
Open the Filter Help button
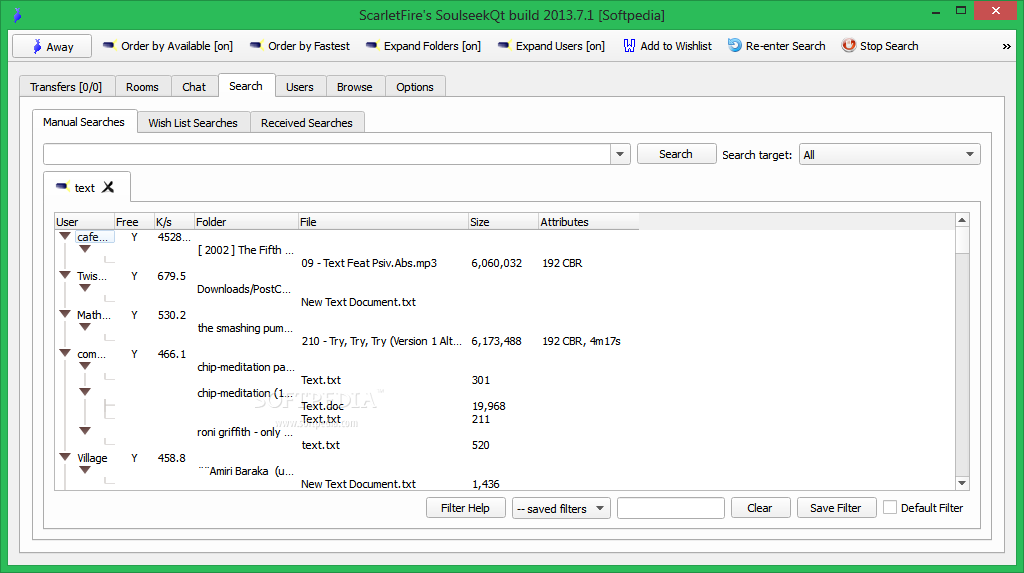[x=466, y=508]
